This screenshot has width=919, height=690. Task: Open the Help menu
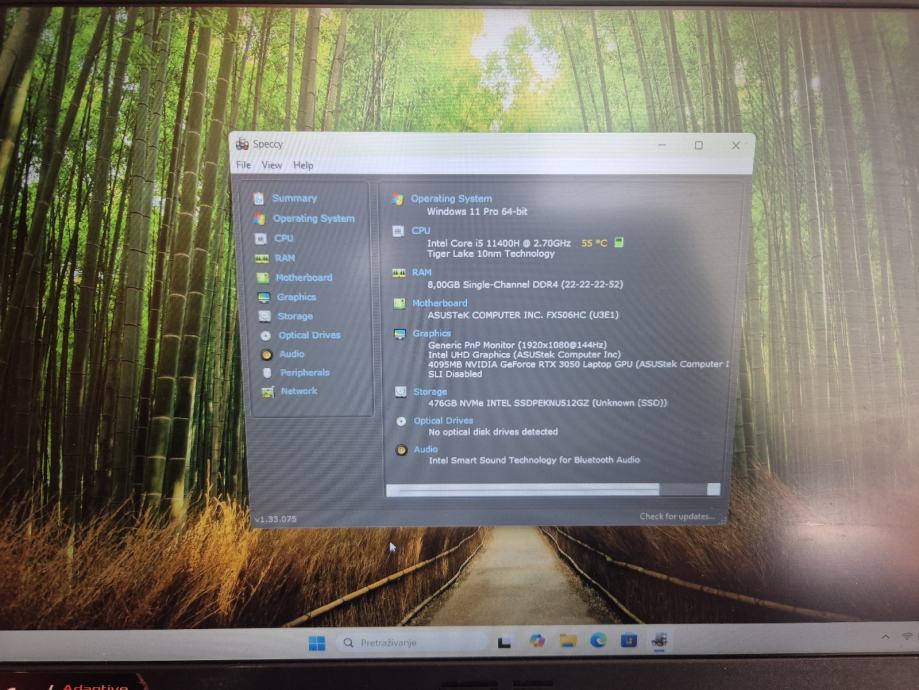303,165
